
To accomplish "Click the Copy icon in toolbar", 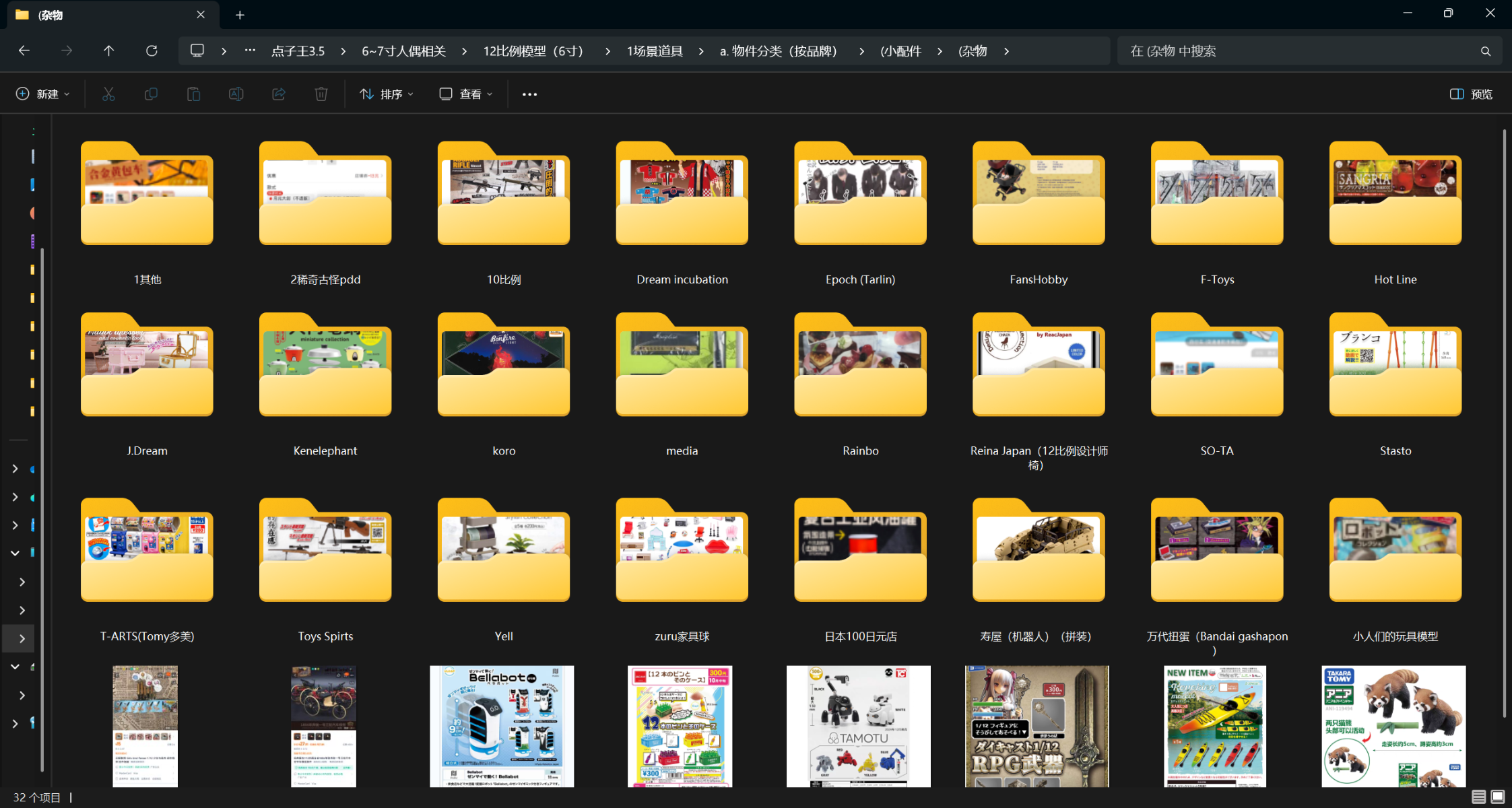I will point(151,94).
